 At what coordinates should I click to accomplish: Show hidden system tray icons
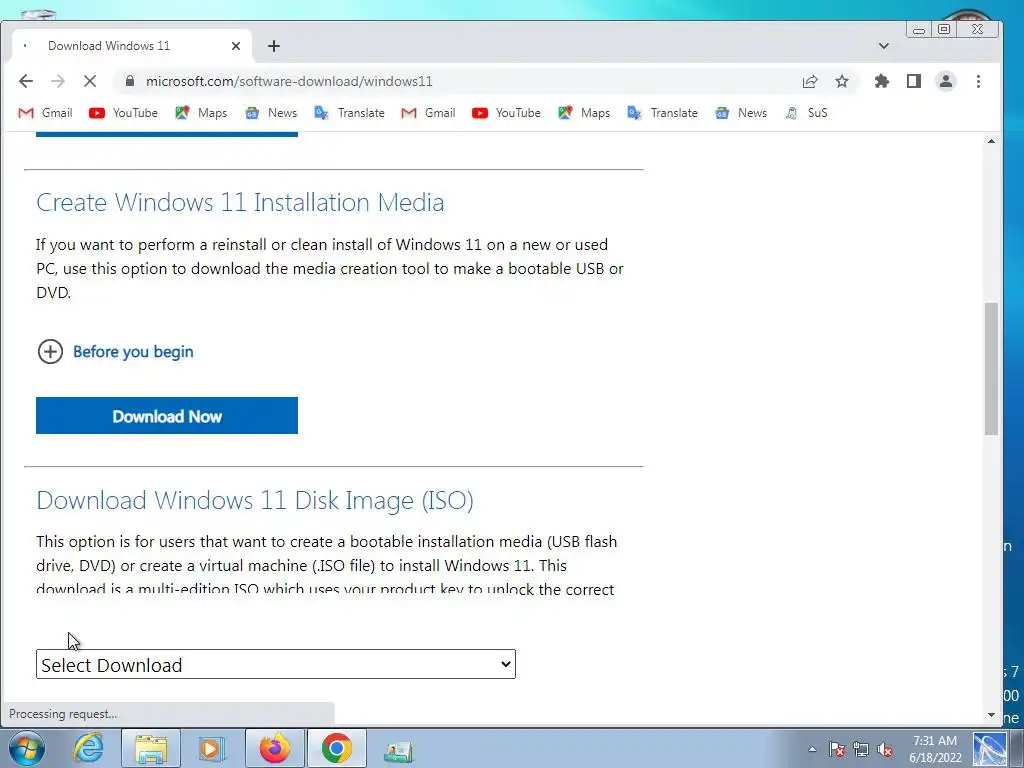point(812,749)
